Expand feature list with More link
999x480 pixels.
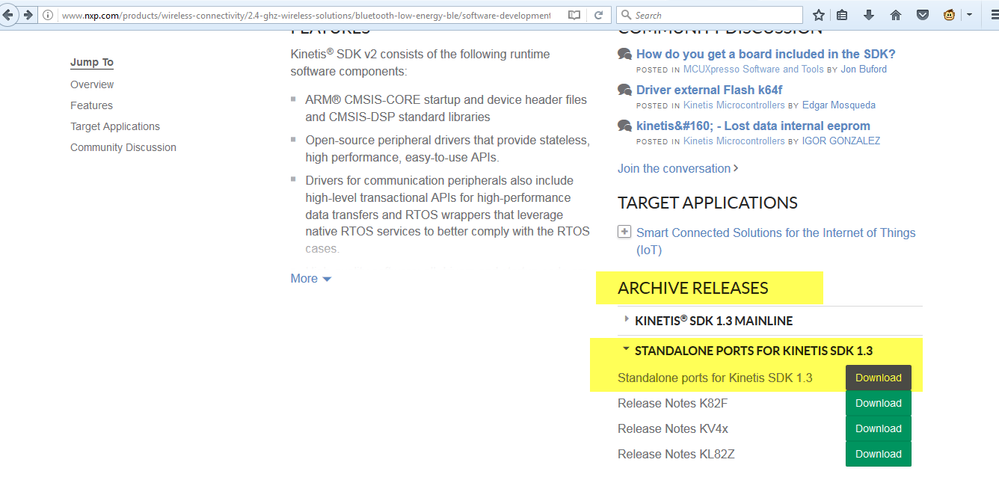(311, 279)
